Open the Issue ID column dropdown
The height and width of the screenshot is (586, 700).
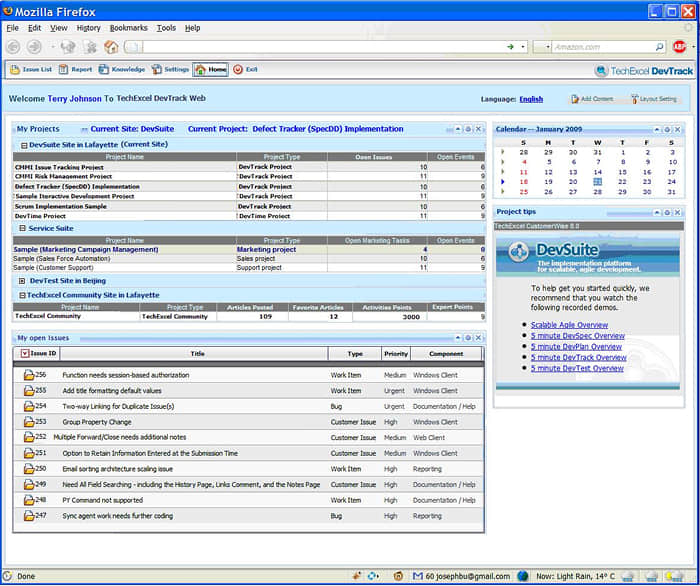coord(25,353)
